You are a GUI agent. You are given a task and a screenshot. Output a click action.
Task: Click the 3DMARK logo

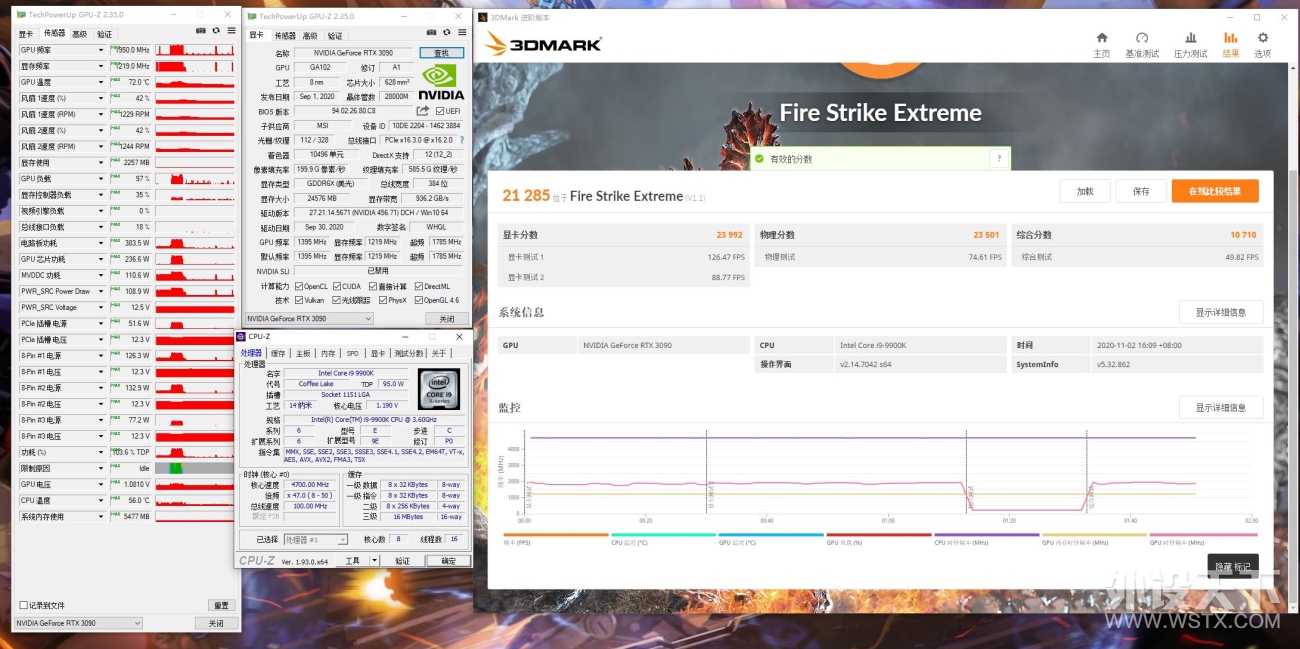543,44
